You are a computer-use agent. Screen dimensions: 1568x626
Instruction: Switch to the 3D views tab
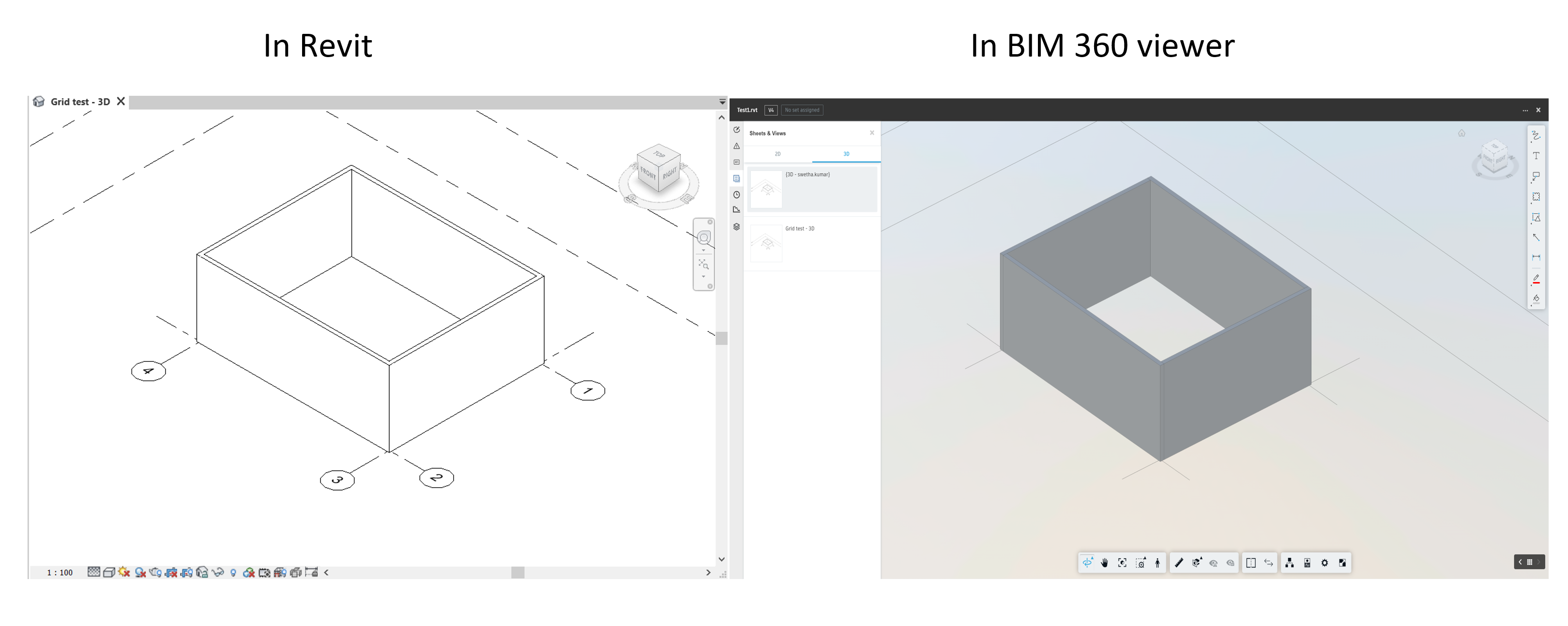[x=846, y=154]
